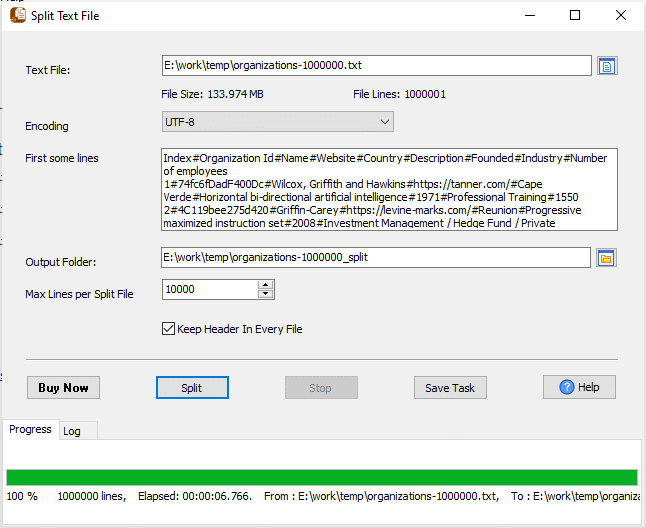Image resolution: width=646 pixels, height=528 pixels.
Task: Click the Buy Now button
Action: (x=63, y=387)
